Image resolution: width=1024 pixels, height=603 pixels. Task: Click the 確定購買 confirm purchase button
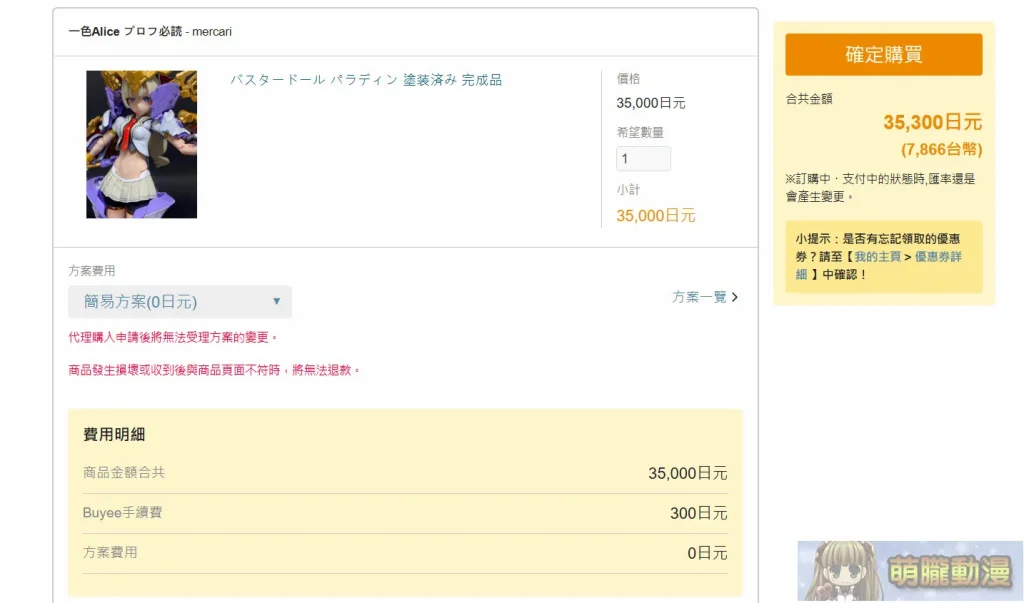coord(884,55)
